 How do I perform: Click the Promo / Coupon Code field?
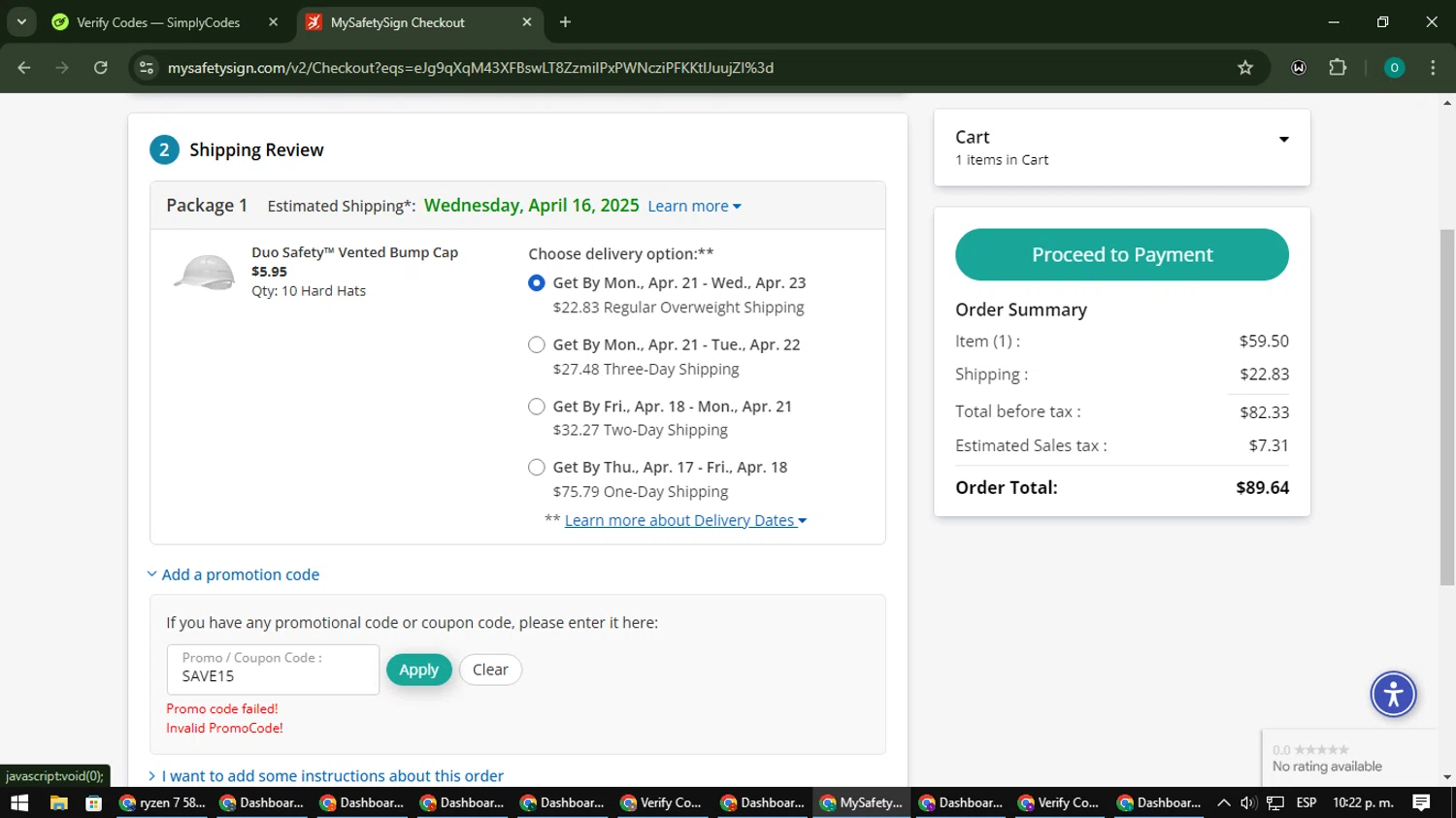click(x=273, y=670)
